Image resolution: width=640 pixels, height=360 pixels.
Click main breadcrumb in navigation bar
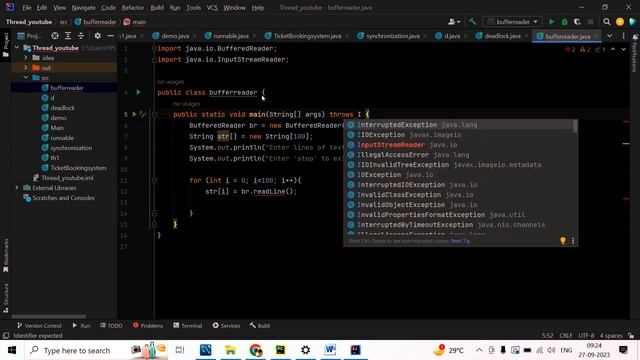[135, 22]
